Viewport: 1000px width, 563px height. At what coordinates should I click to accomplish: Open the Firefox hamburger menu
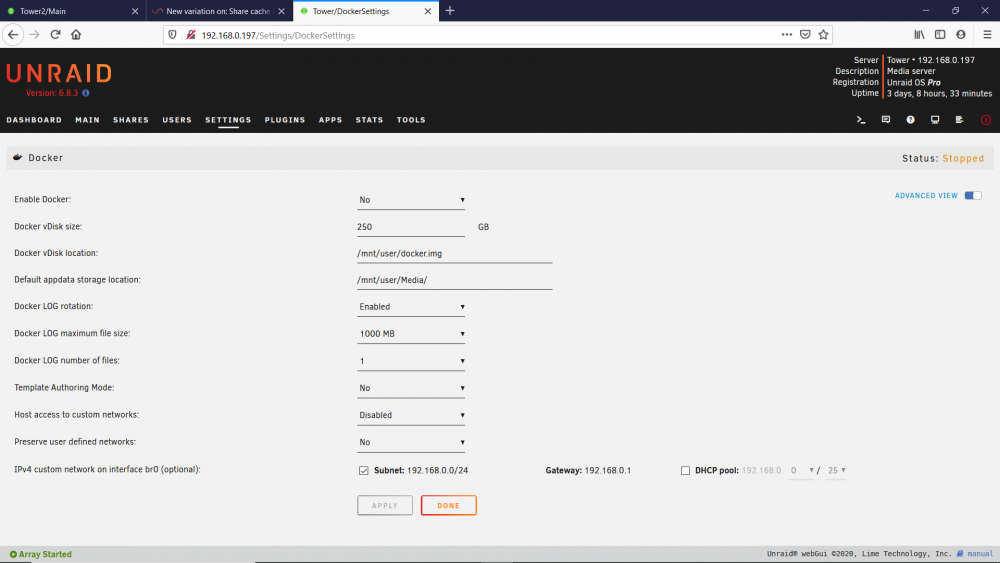tap(987, 34)
